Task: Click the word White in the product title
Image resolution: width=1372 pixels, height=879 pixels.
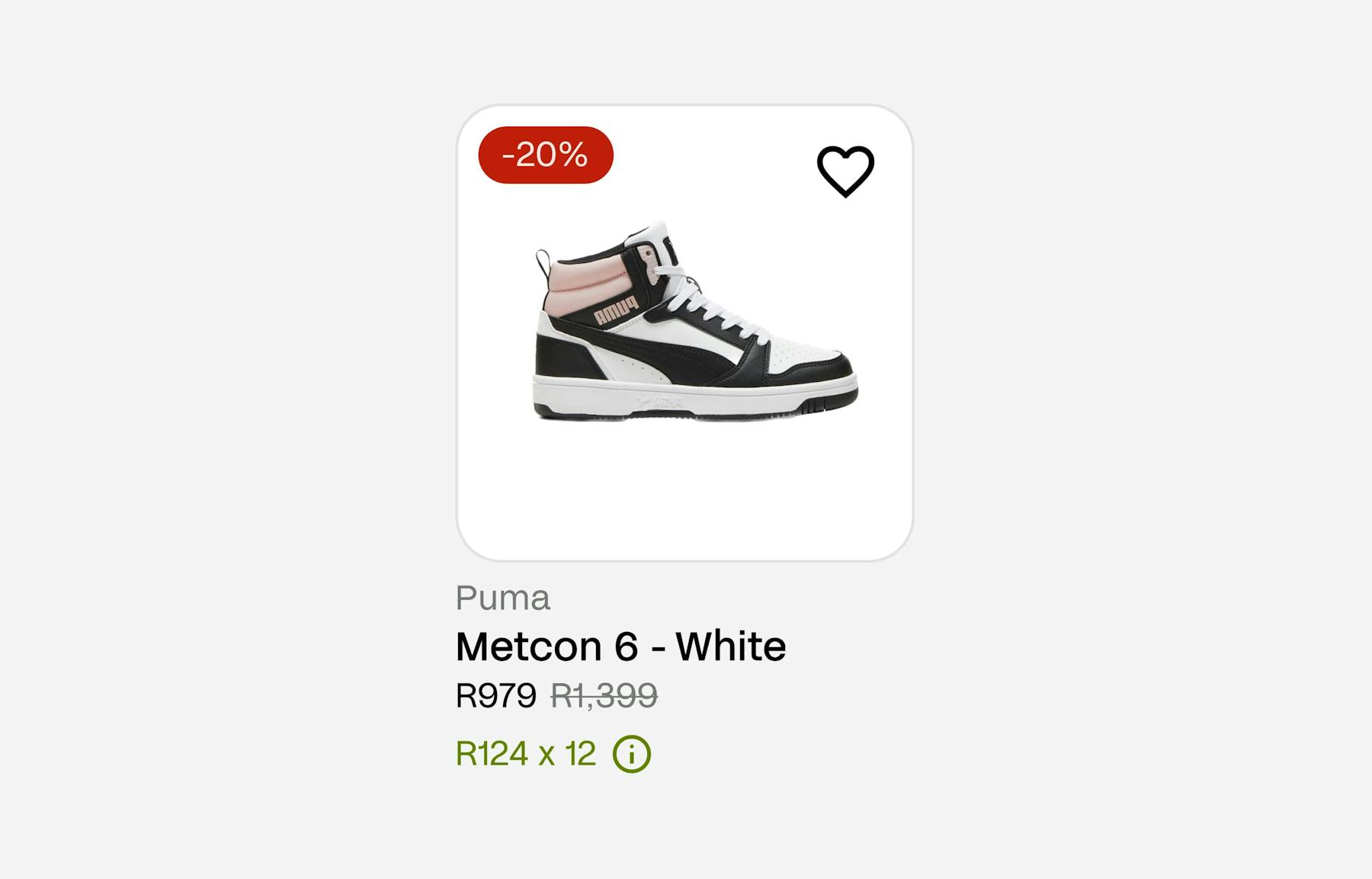Action: coord(730,646)
